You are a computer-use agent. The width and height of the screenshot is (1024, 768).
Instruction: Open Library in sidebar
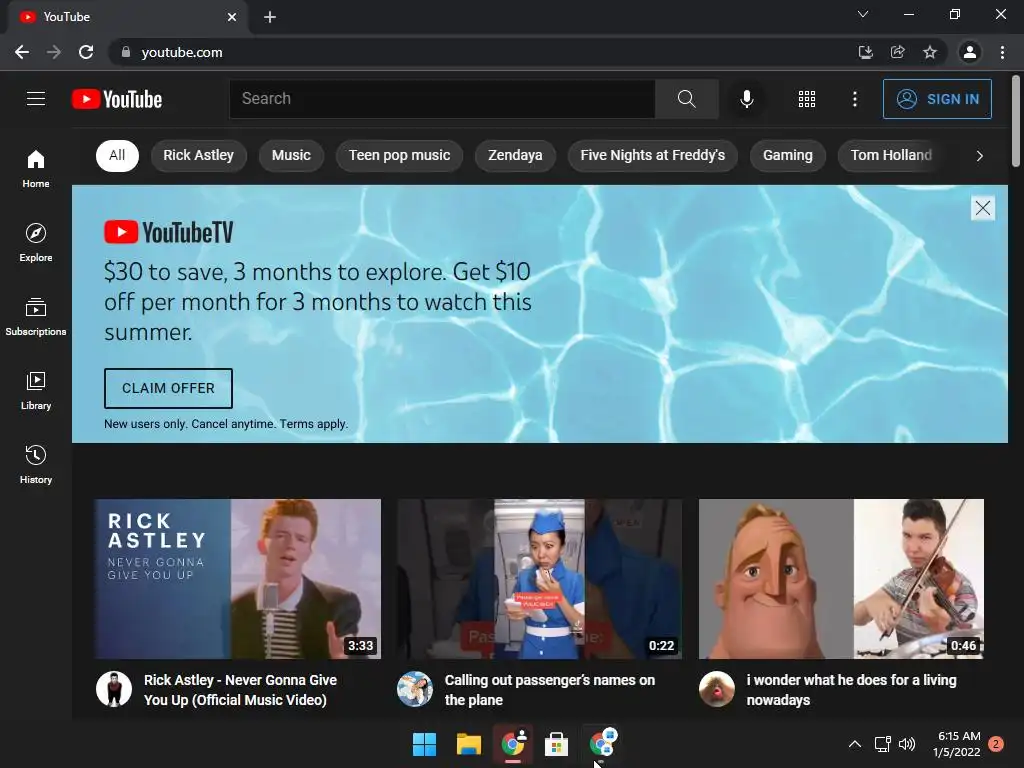[36, 391]
